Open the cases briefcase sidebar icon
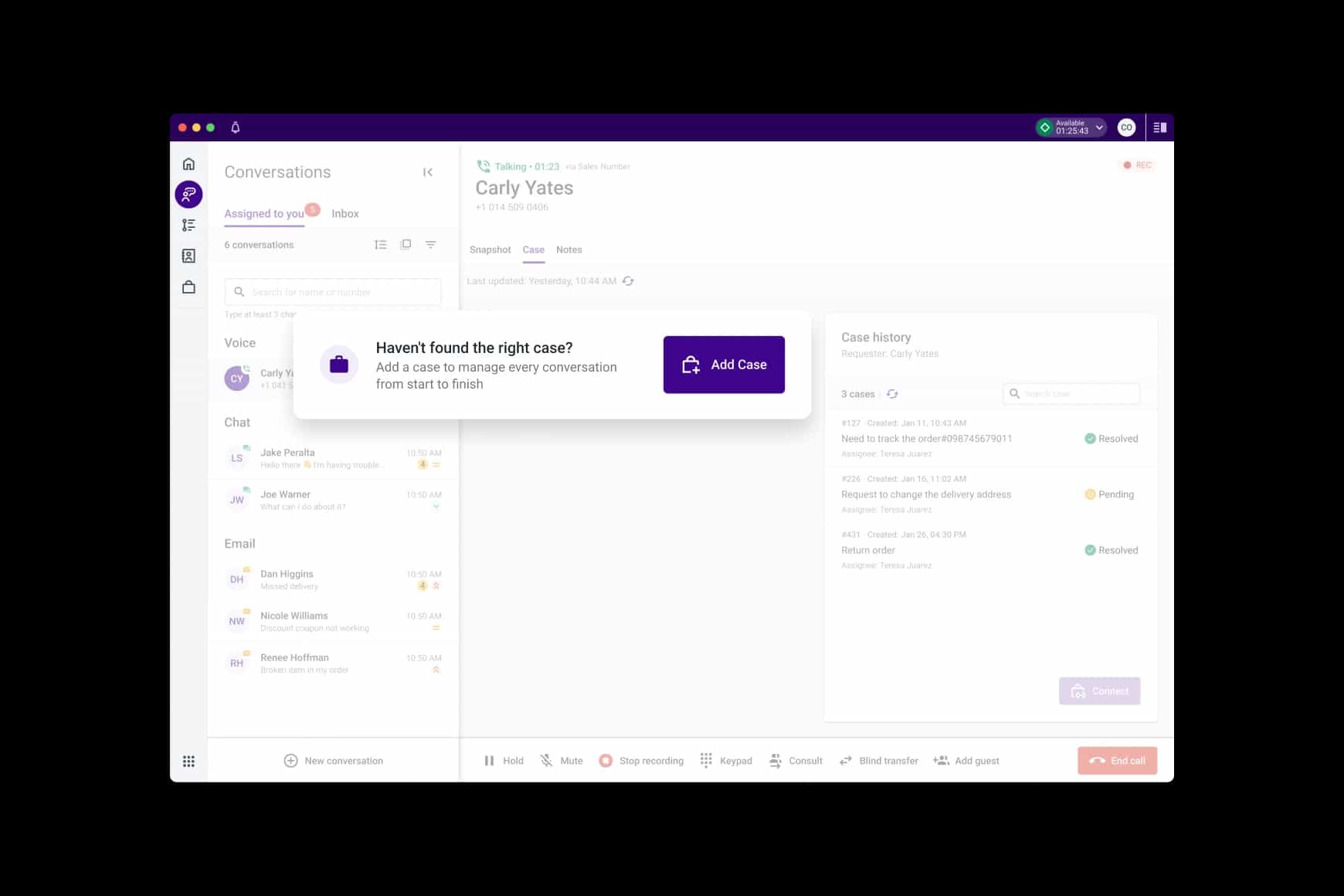Image resolution: width=1344 pixels, height=896 pixels. [x=188, y=287]
